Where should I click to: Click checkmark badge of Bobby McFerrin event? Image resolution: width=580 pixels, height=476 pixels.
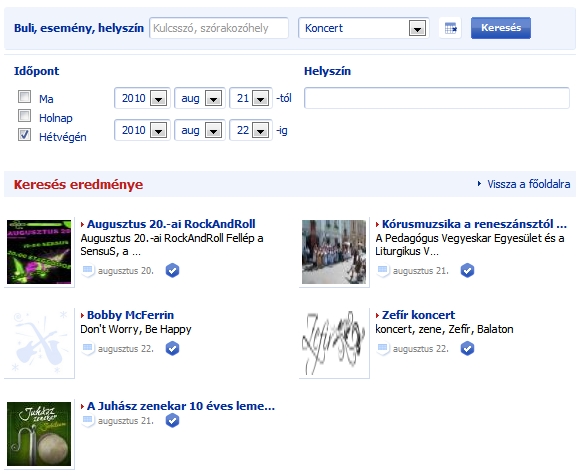(x=172, y=348)
